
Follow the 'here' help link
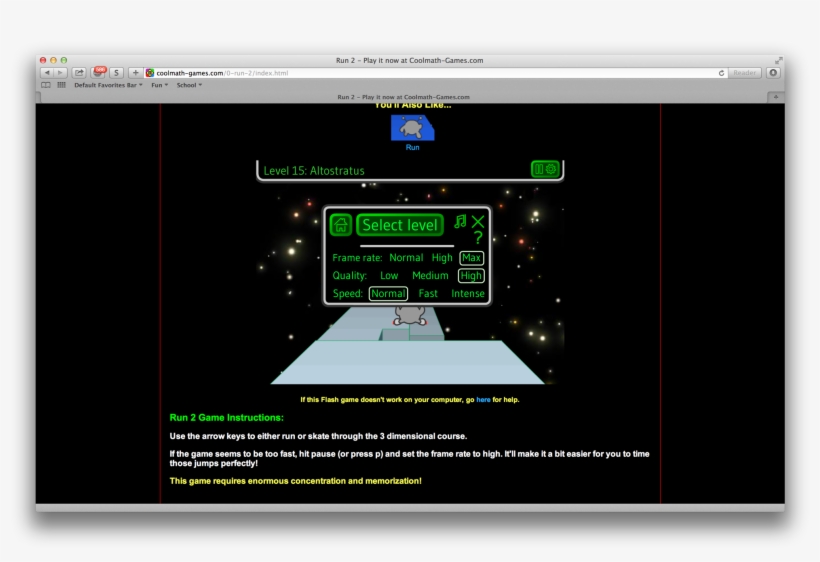[x=483, y=399]
